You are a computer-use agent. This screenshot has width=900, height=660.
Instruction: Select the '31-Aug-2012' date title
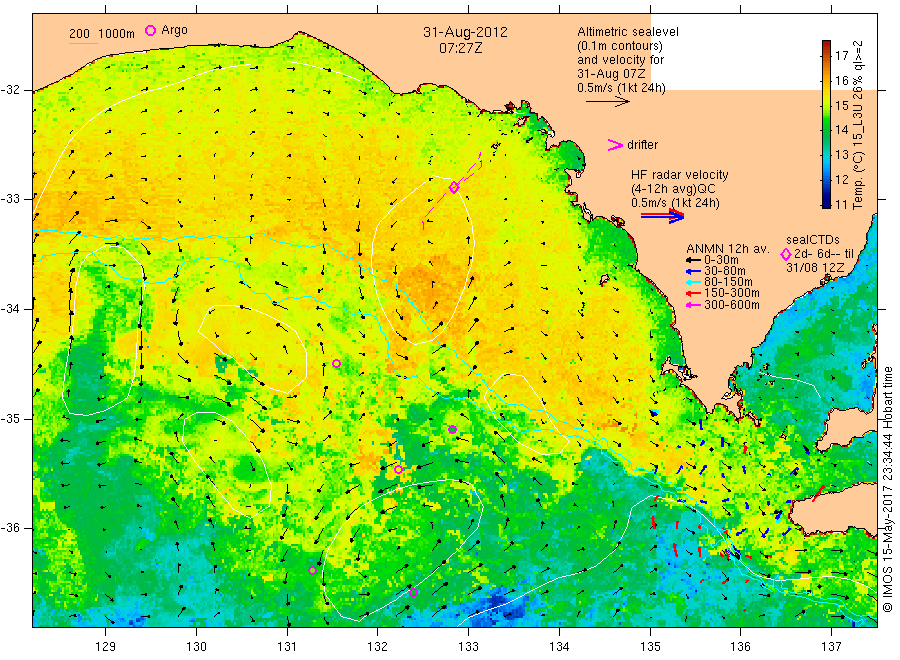[465, 32]
